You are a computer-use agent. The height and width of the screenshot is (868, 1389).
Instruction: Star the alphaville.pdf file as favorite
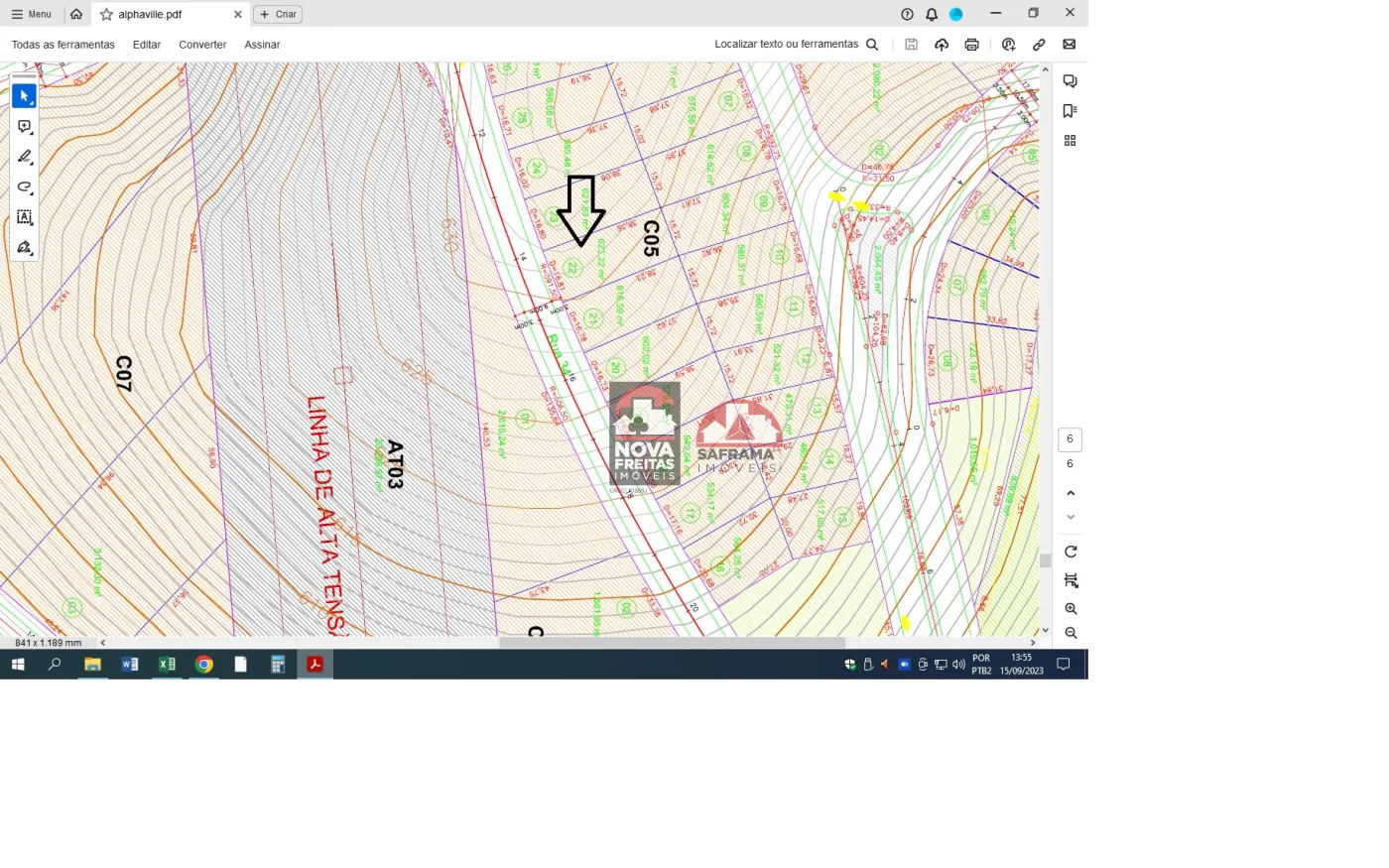click(106, 15)
